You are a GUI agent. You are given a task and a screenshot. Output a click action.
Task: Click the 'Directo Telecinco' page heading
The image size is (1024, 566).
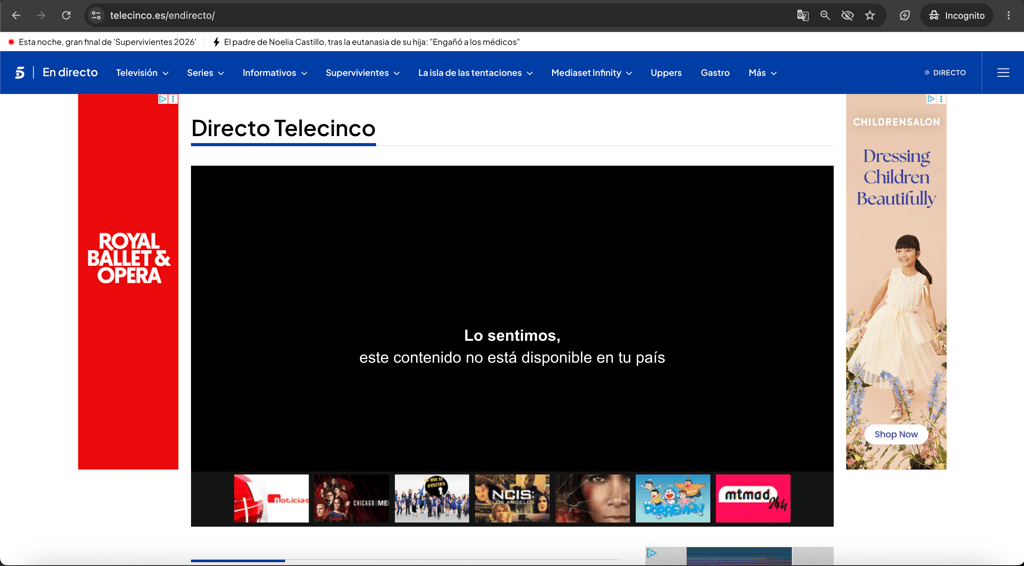click(283, 128)
